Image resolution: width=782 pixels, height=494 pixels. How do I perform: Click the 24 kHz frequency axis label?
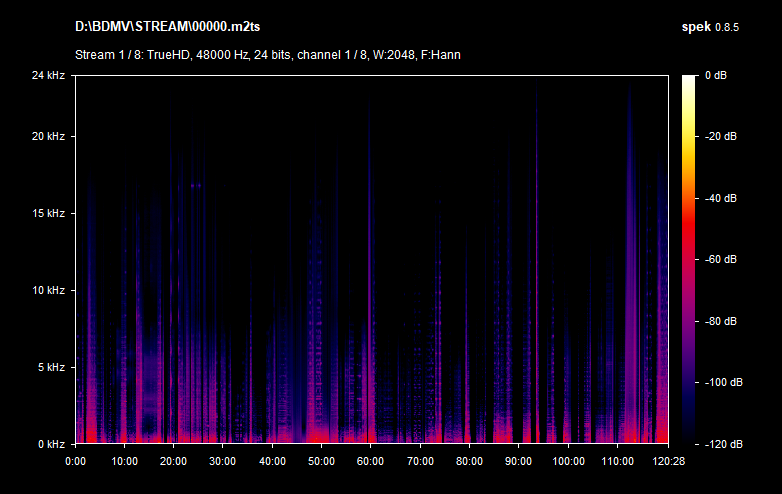(x=47, y=75)
